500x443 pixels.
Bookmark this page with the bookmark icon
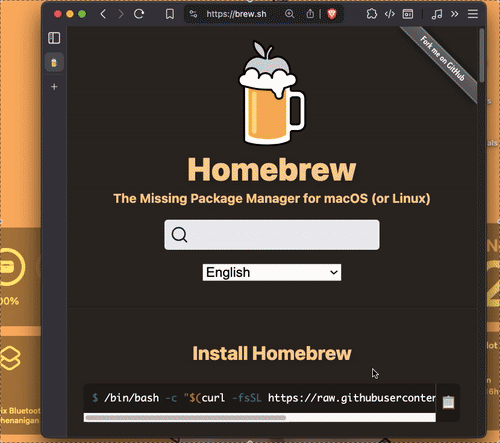tap(170, 14)
